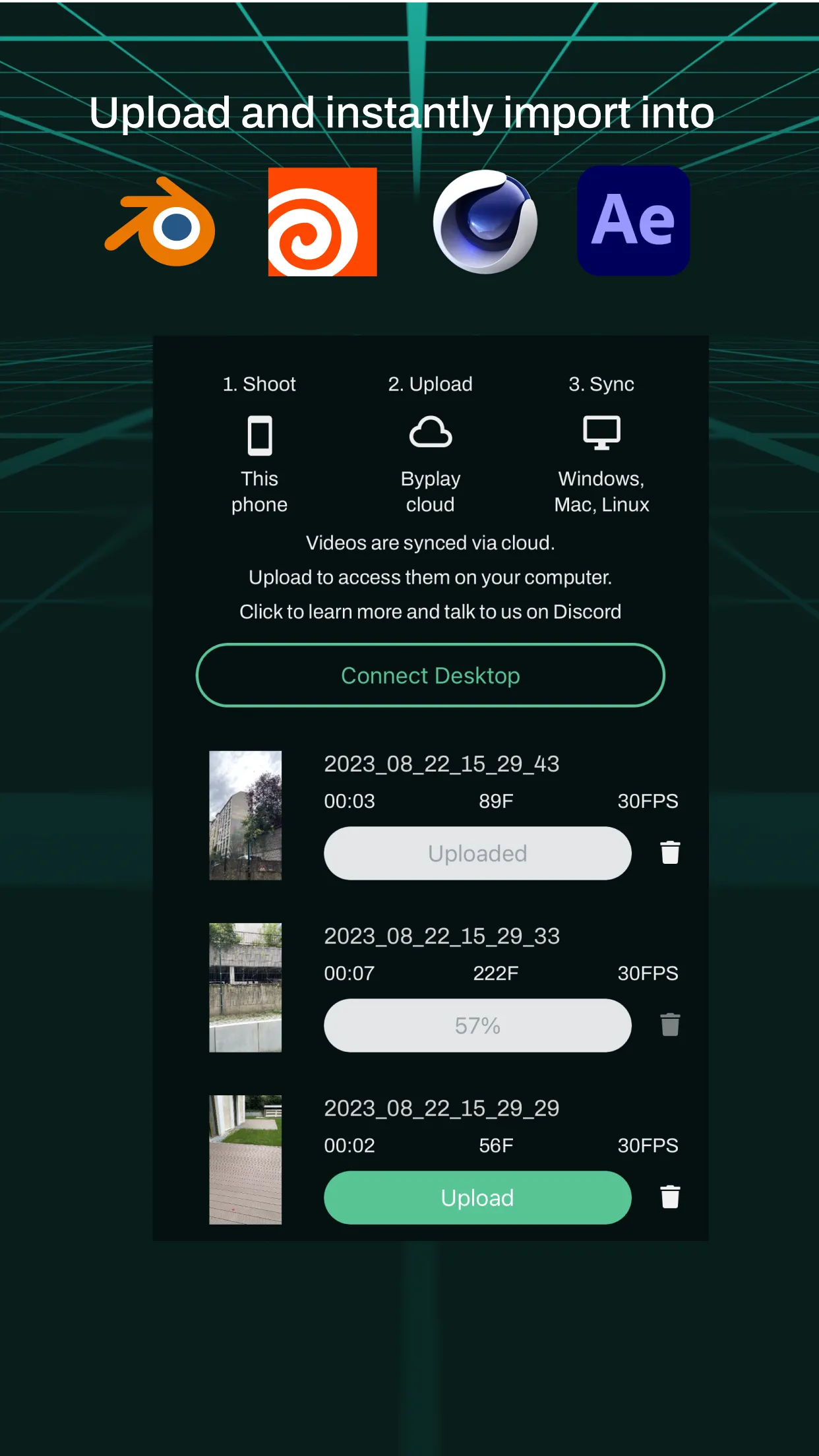Open Discord link text about learning more
This screenshot has height=1456, width=819.
coord(431,612)
